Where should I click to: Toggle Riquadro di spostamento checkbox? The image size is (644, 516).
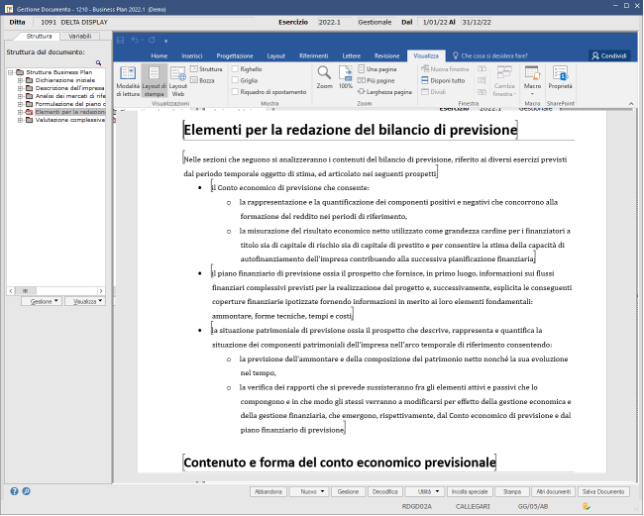235,92
